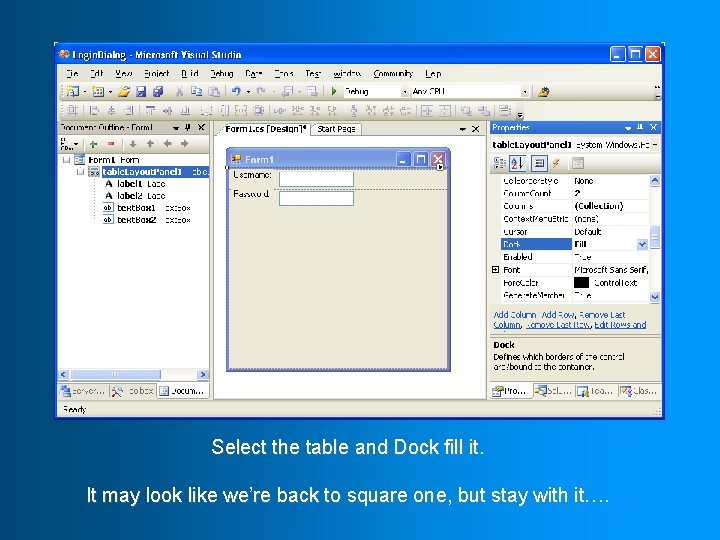Click the green add icon in Document Outline

tap(94, 144)
